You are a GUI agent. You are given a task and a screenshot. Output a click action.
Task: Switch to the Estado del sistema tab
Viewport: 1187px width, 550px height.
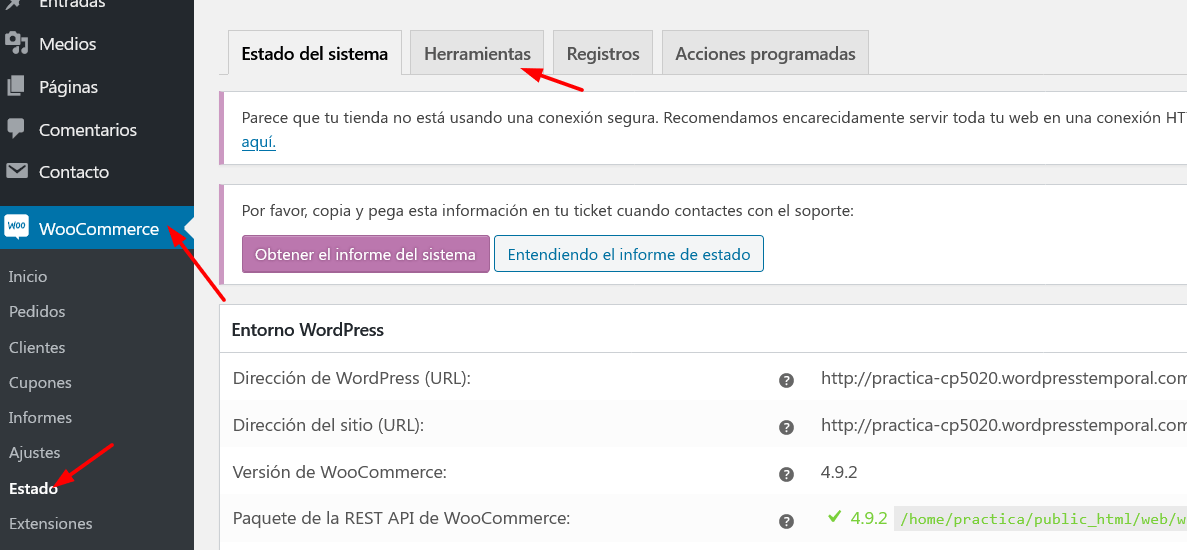(314, 53)
